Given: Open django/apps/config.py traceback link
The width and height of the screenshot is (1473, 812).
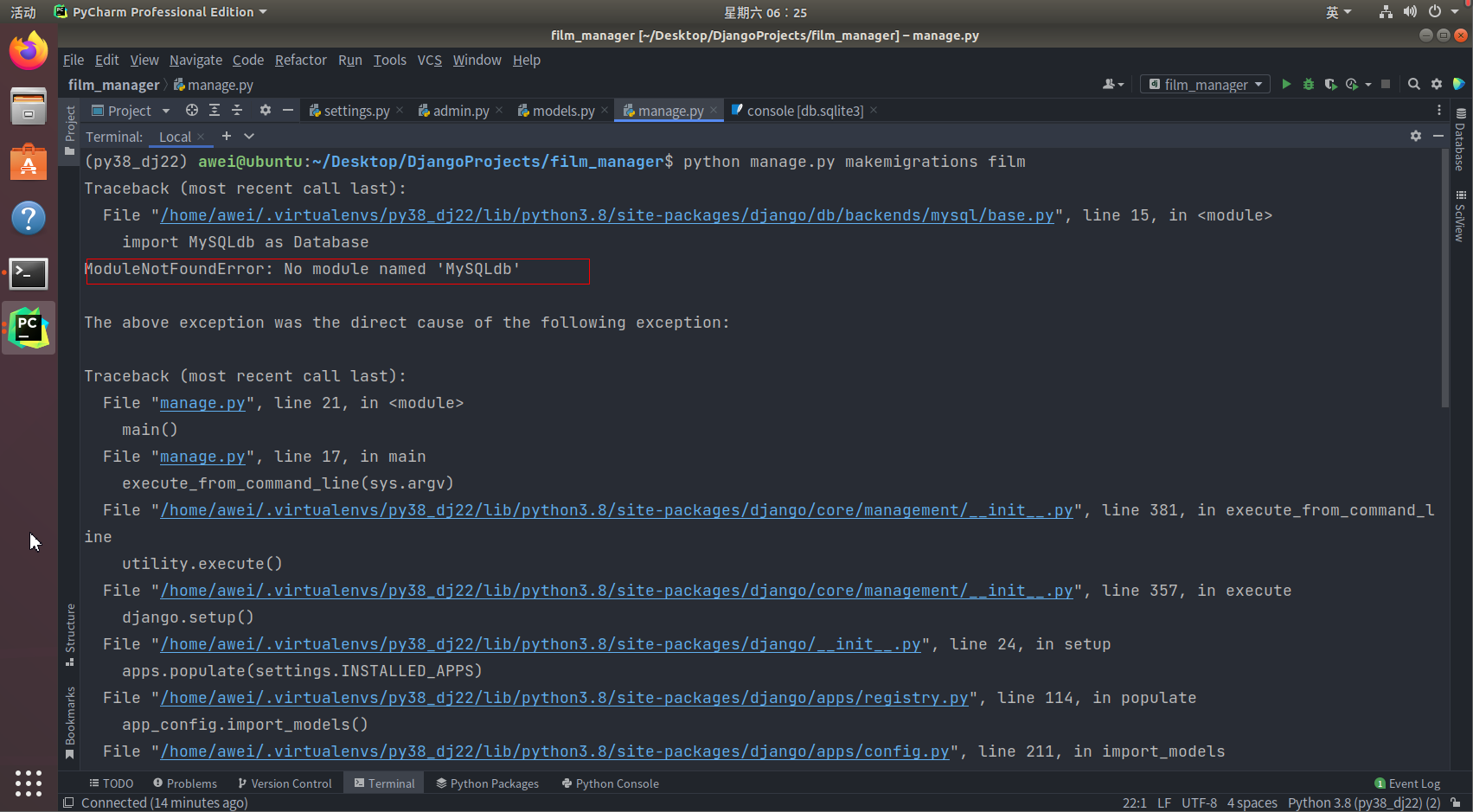Looking at the screenshot, I should [554, 751].
